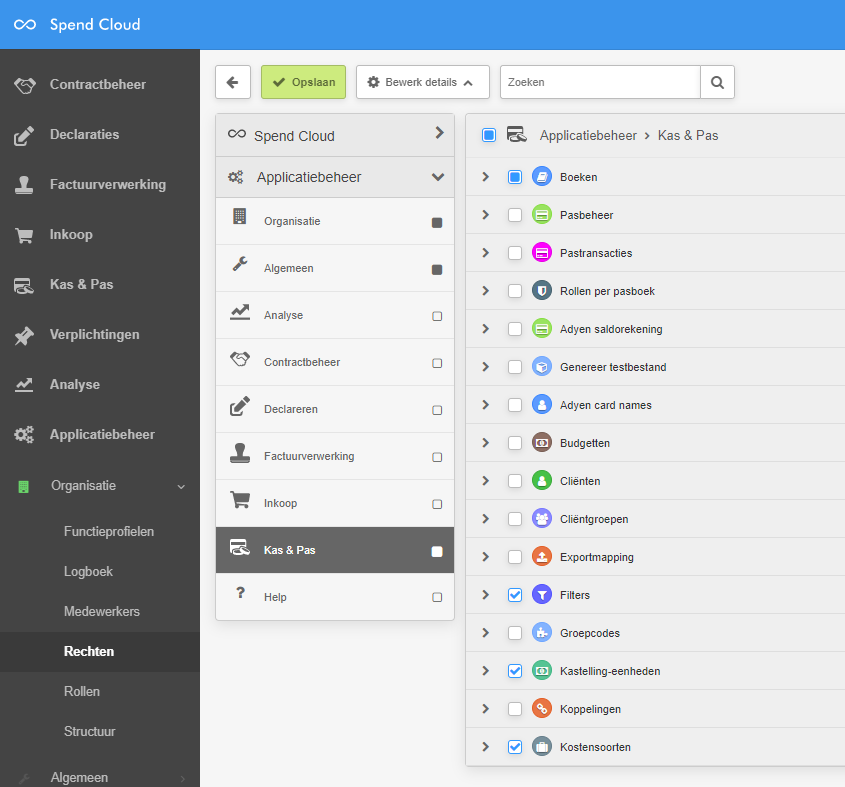Click the pushpin icon beside sidebar Verplichtingen
This screenshot has width=845, height=787.
[24, 335]
